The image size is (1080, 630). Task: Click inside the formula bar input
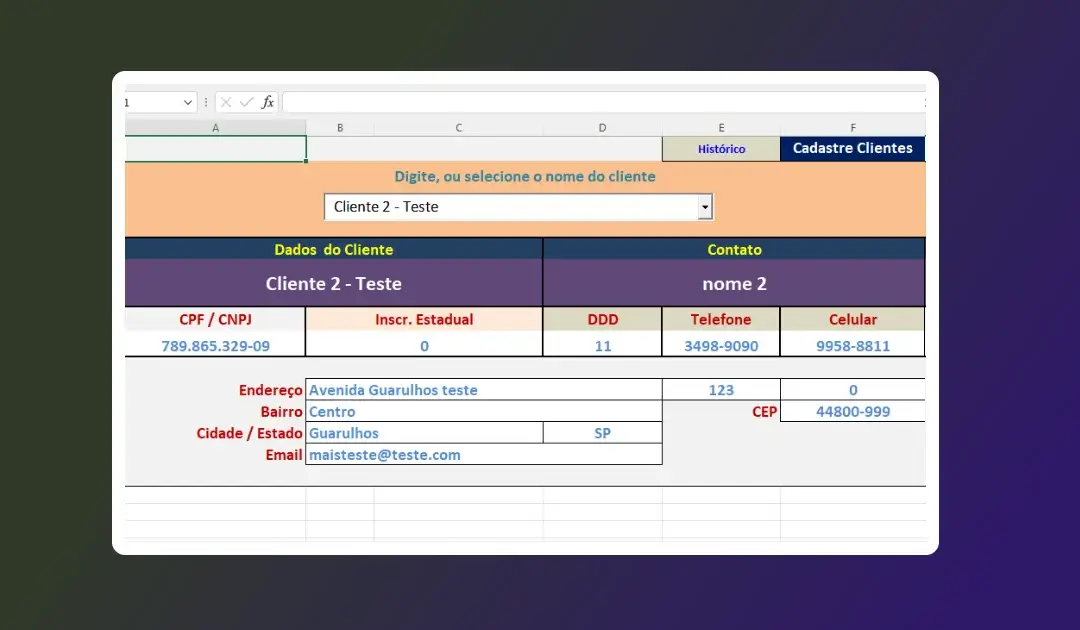coord(600,102)
